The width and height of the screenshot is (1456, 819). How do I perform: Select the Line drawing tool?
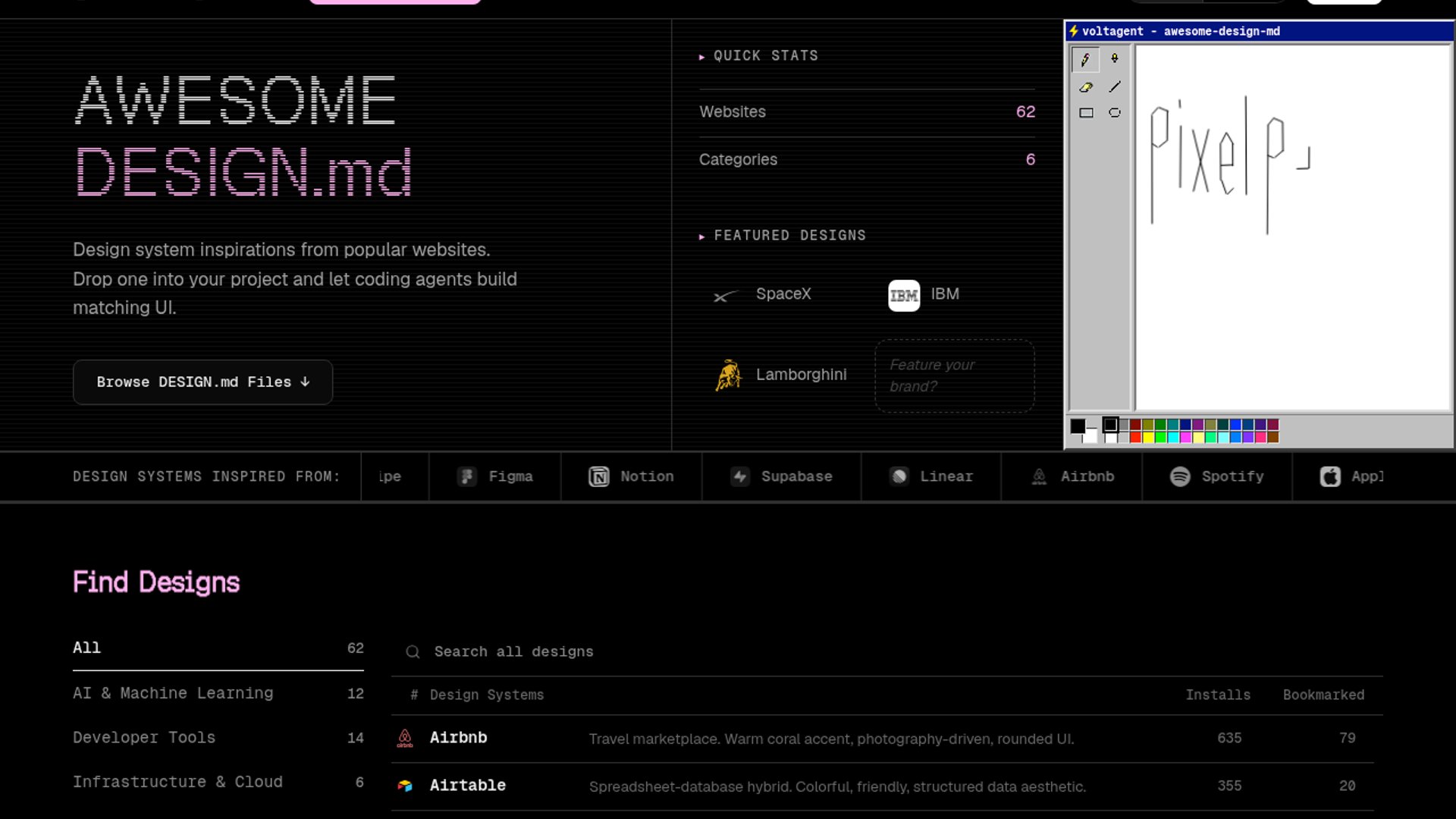tap(1114, 87)
